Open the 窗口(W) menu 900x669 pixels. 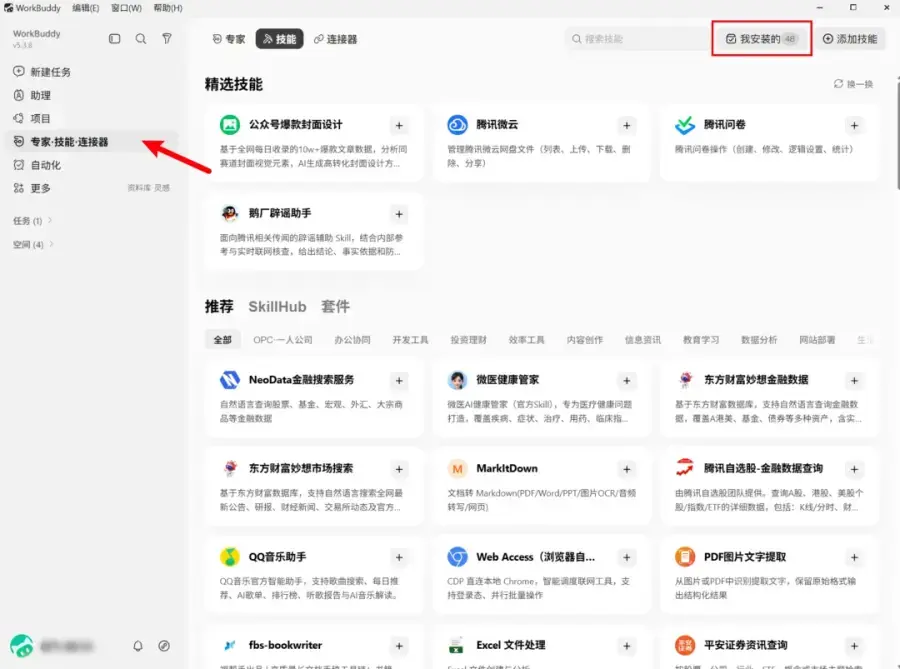point(126,8)
